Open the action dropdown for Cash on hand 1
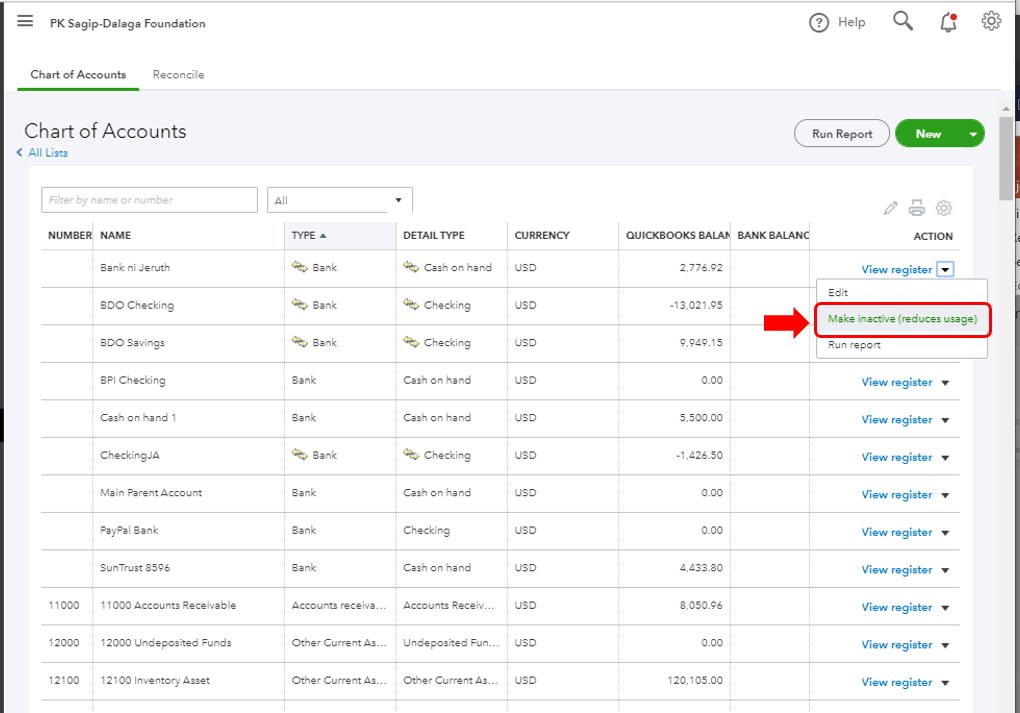Screen dimensions: 1020x713 click(x=945, y=420)
